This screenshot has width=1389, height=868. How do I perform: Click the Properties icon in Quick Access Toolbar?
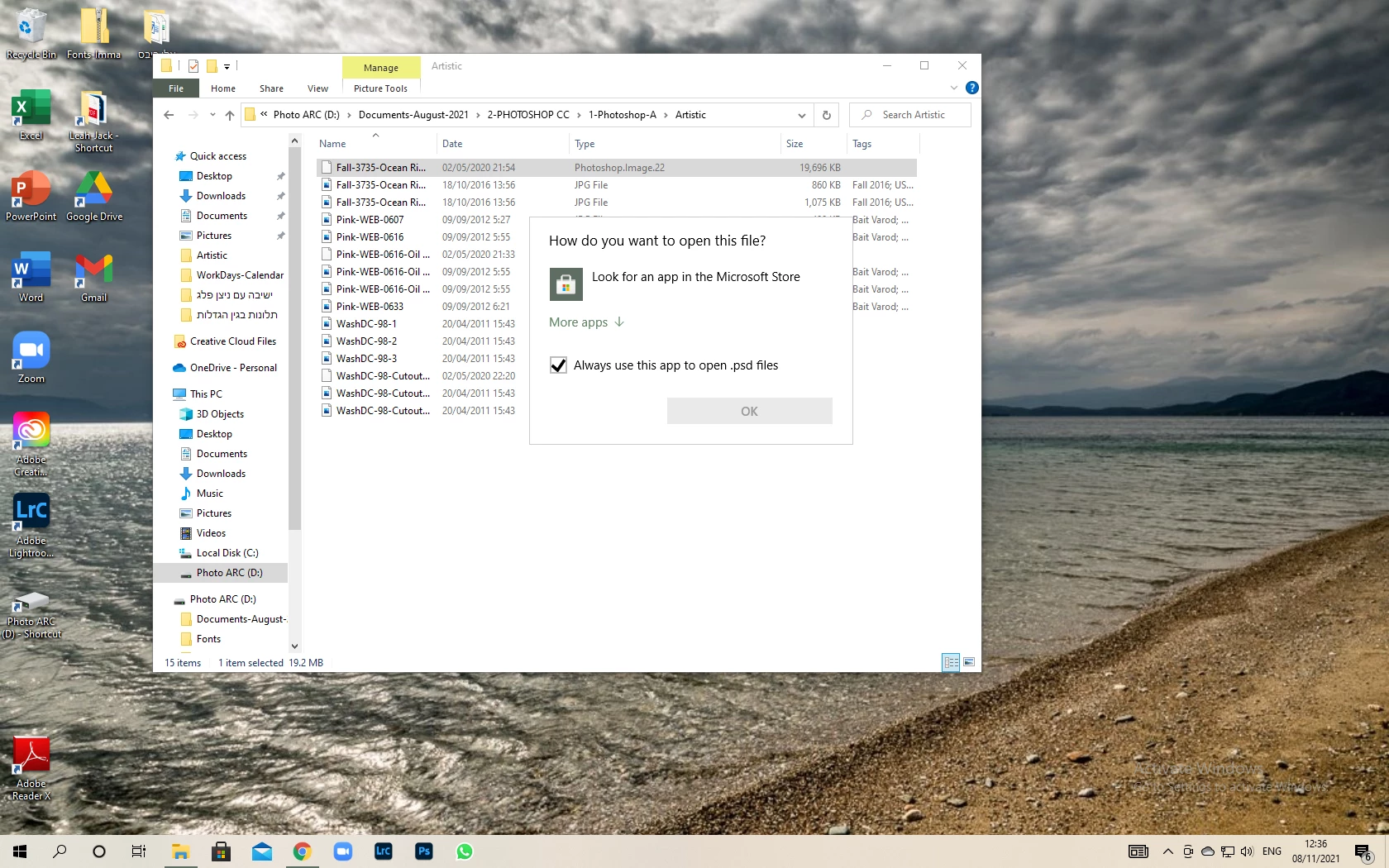pos(193,66)
